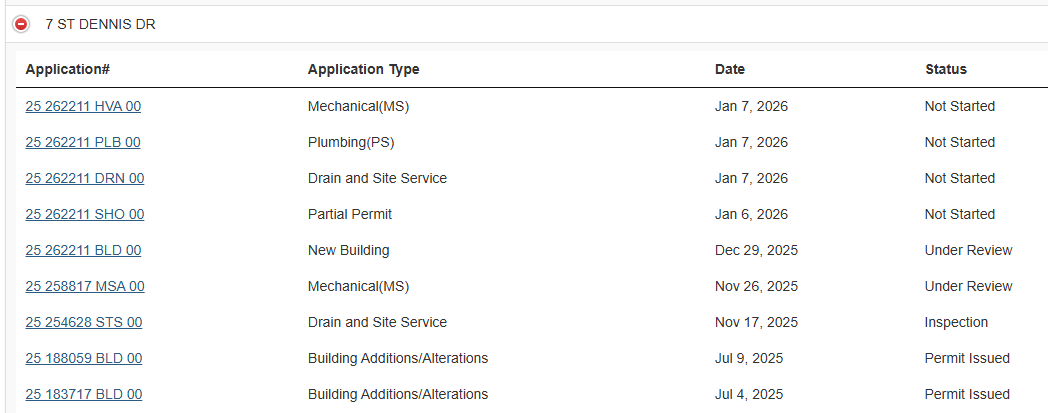Viewport: 1048px width, 413px height.
Task: Open application 25 262211 DRN 00
Action: (85, 178)
